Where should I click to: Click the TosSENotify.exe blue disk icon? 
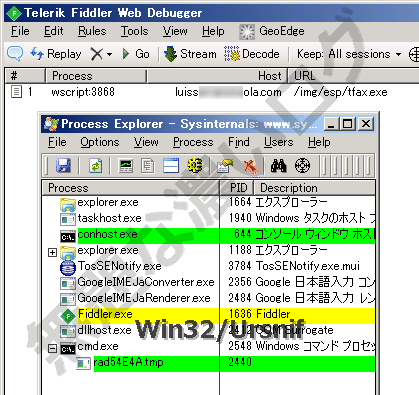pos(68,268)
